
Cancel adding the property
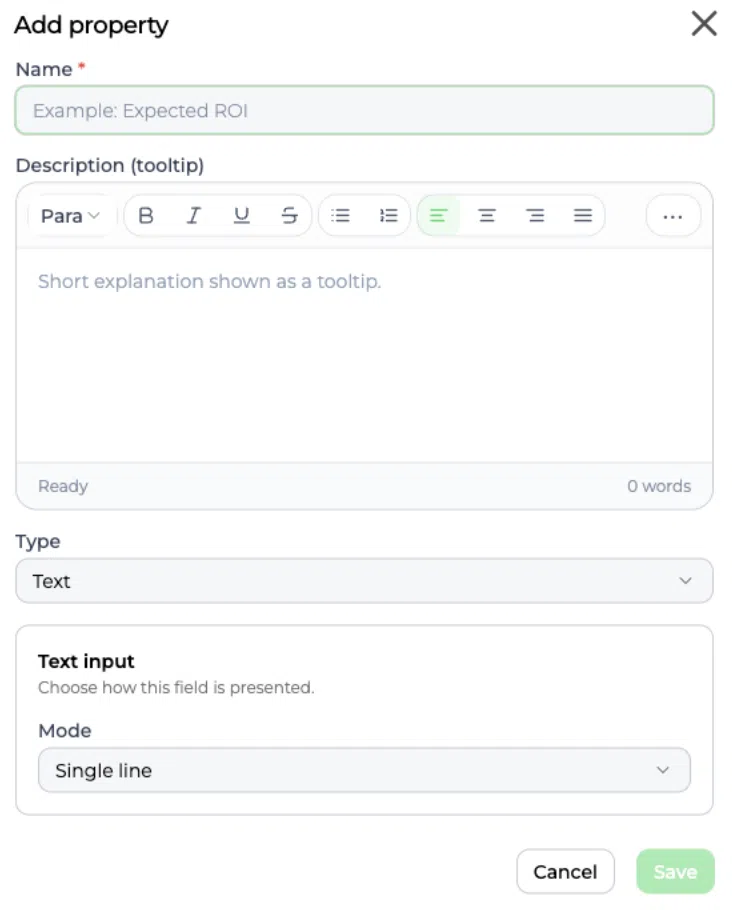pos(565,872)
